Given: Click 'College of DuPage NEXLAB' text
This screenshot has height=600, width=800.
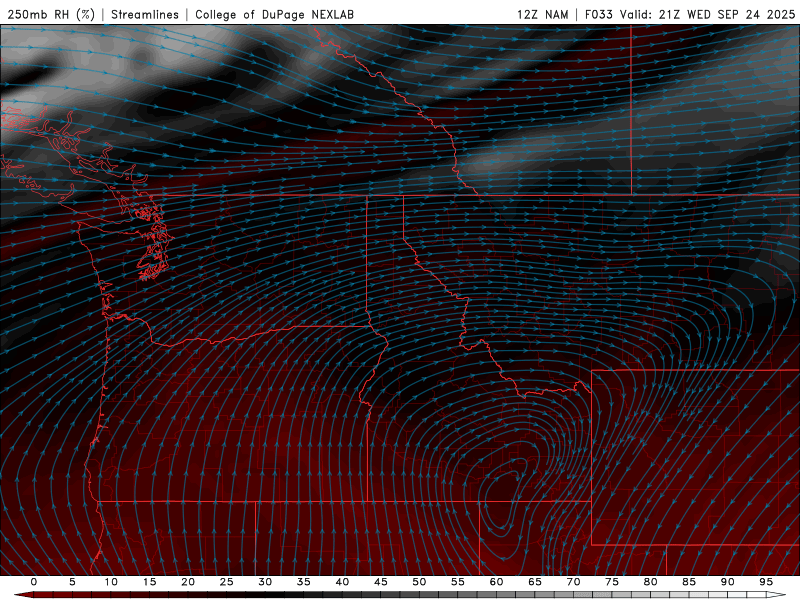Looking at the screenshot, I should tap(274, 14).
